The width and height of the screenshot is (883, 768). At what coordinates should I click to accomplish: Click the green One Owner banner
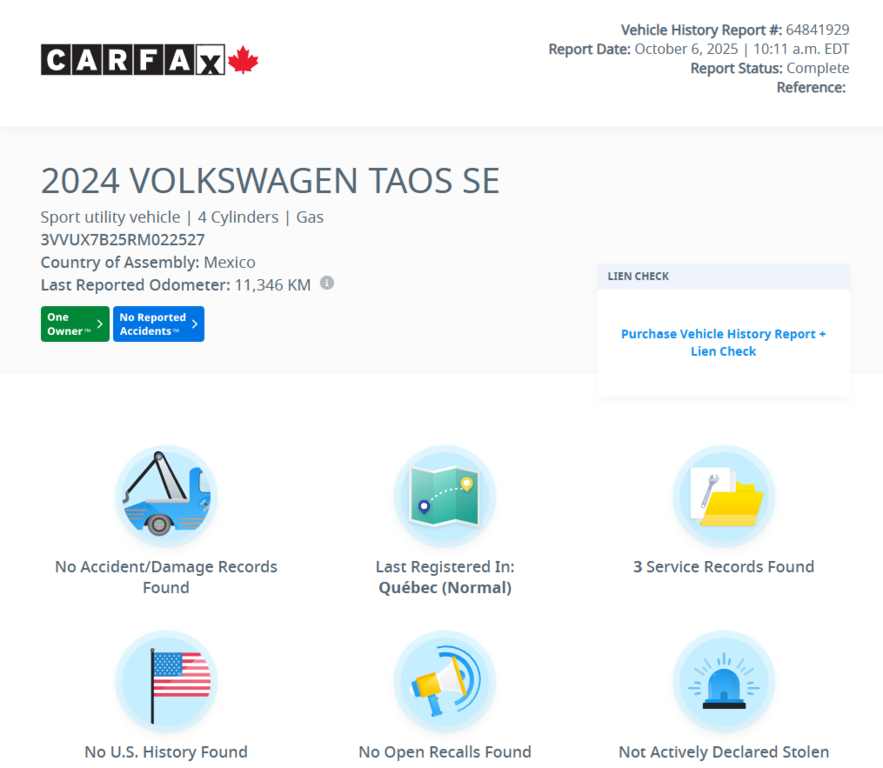click(x=74, y=324)
